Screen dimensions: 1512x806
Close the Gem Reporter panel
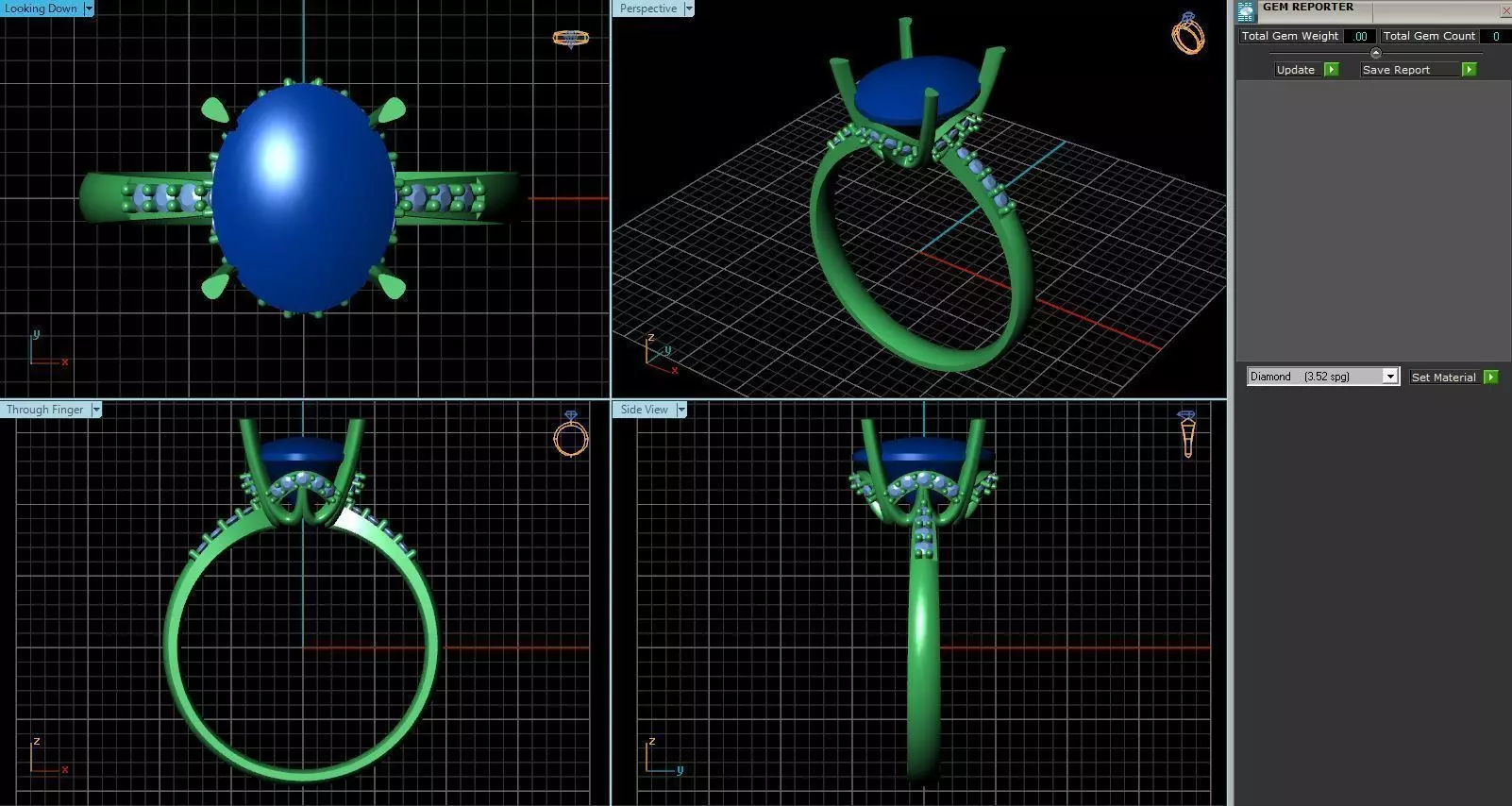coord(1505,10)
